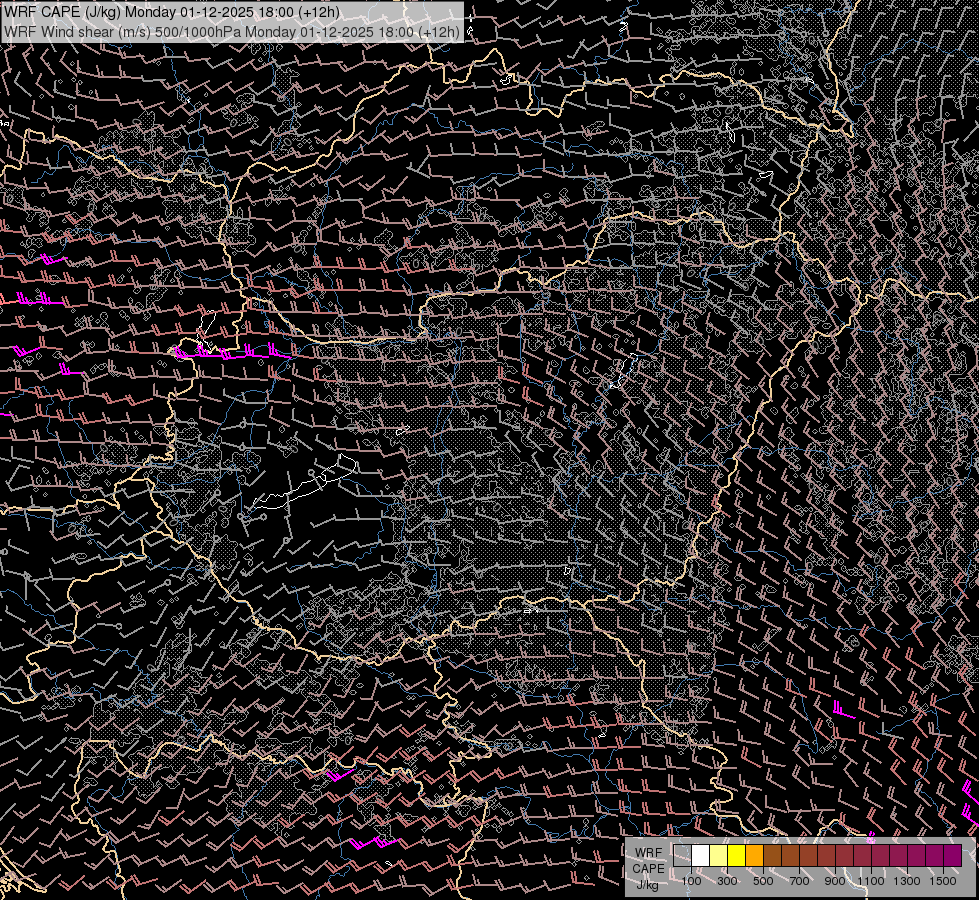Select the 1100 value in CAPE legend
The height and width of the screenshot is (900, 979).
871,881
